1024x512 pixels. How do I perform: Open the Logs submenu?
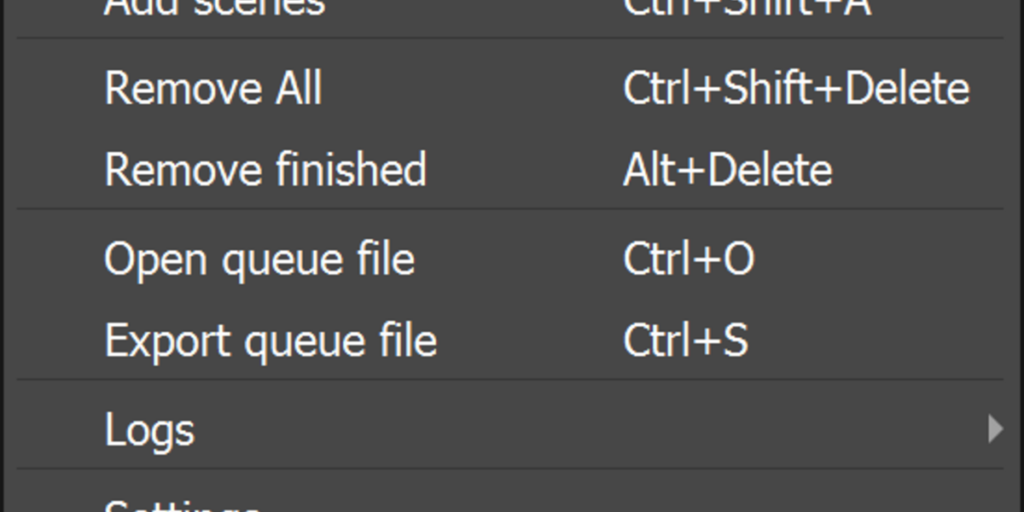[x=509, y=429]
